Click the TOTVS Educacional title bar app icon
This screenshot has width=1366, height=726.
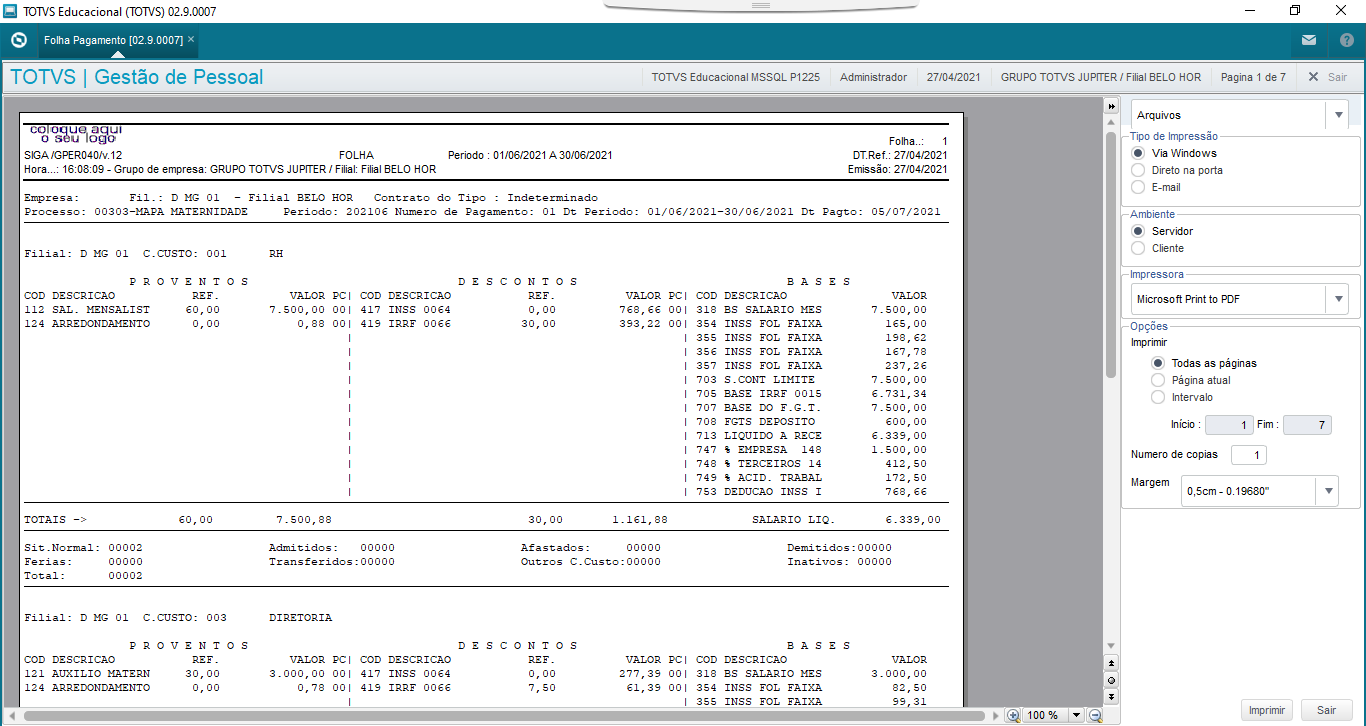point(11,11)
